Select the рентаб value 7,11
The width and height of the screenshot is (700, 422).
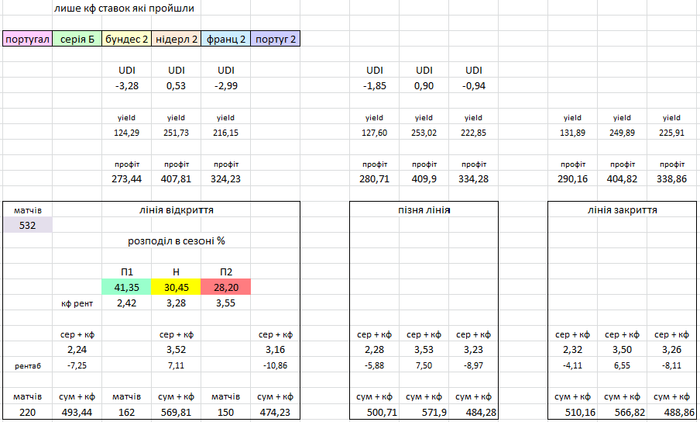tap(176, 365)
